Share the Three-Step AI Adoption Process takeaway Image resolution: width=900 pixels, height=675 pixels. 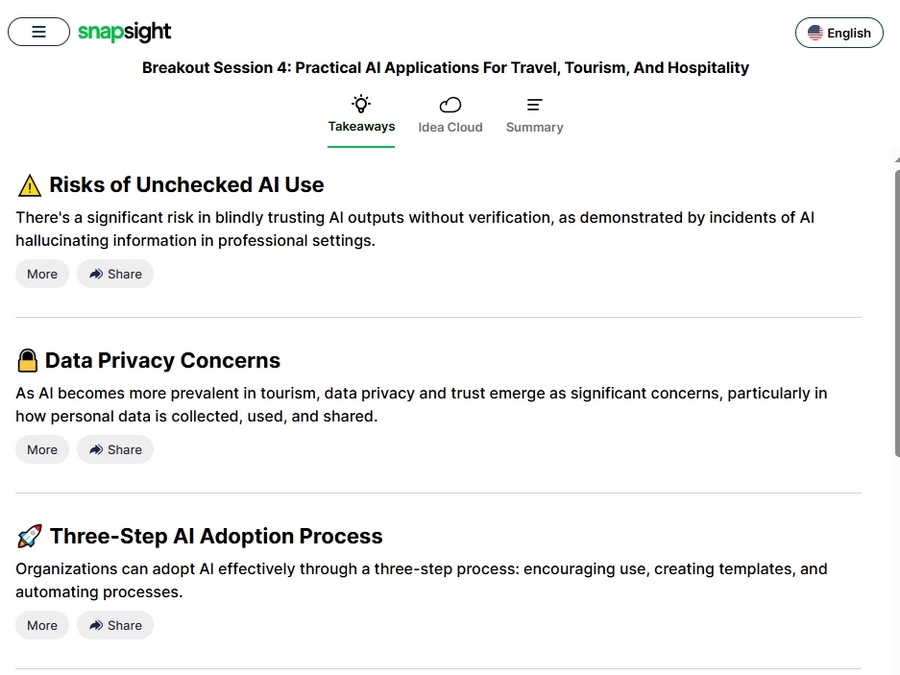115,625
